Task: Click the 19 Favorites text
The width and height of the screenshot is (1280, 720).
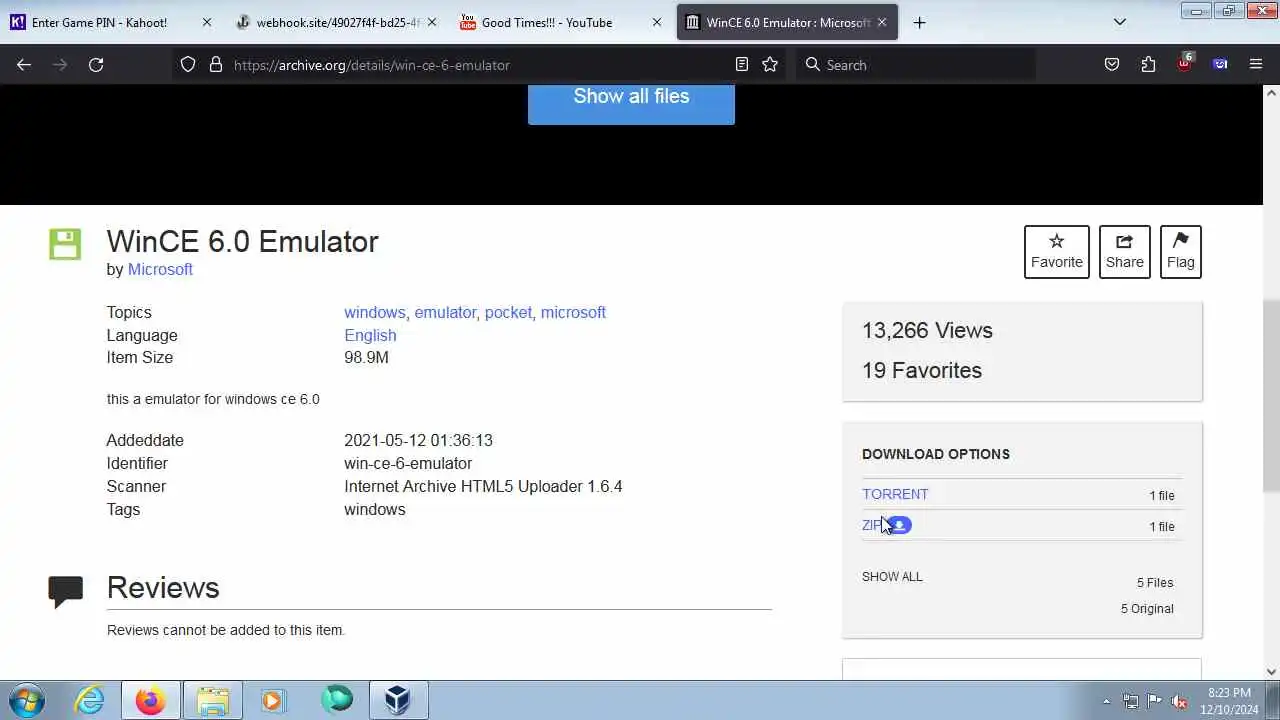Action: tap(922, 370)
